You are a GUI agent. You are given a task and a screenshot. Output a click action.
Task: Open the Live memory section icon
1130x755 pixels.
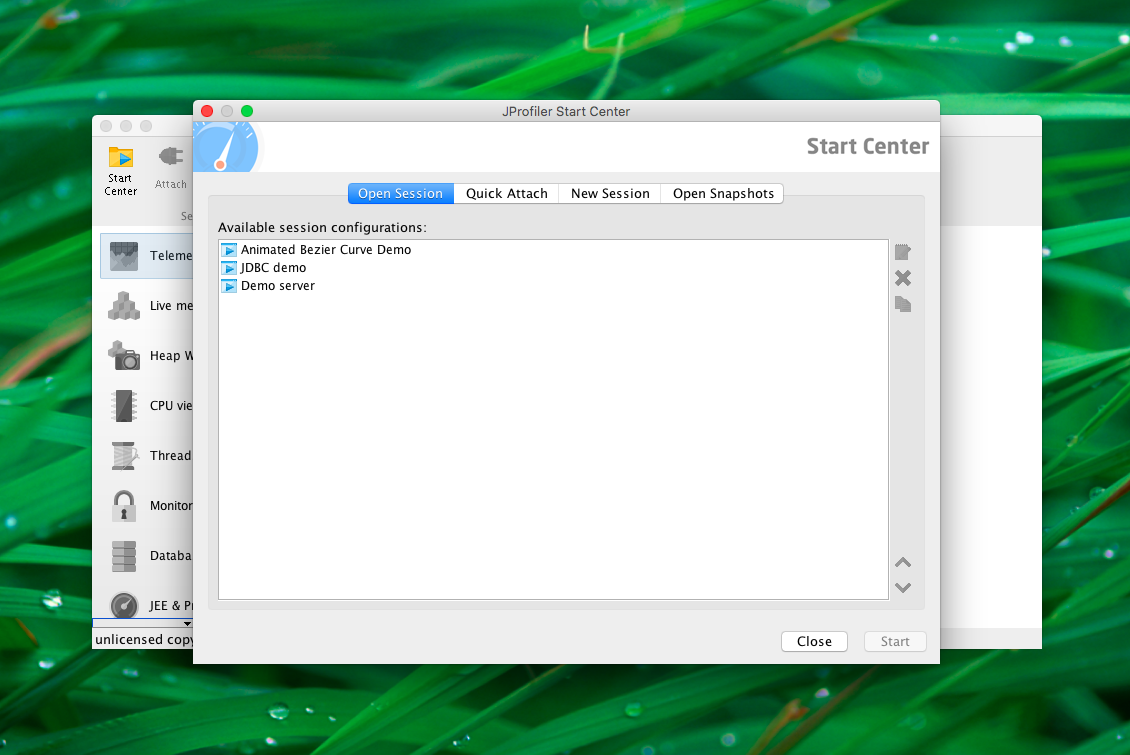tap(124, 305)
